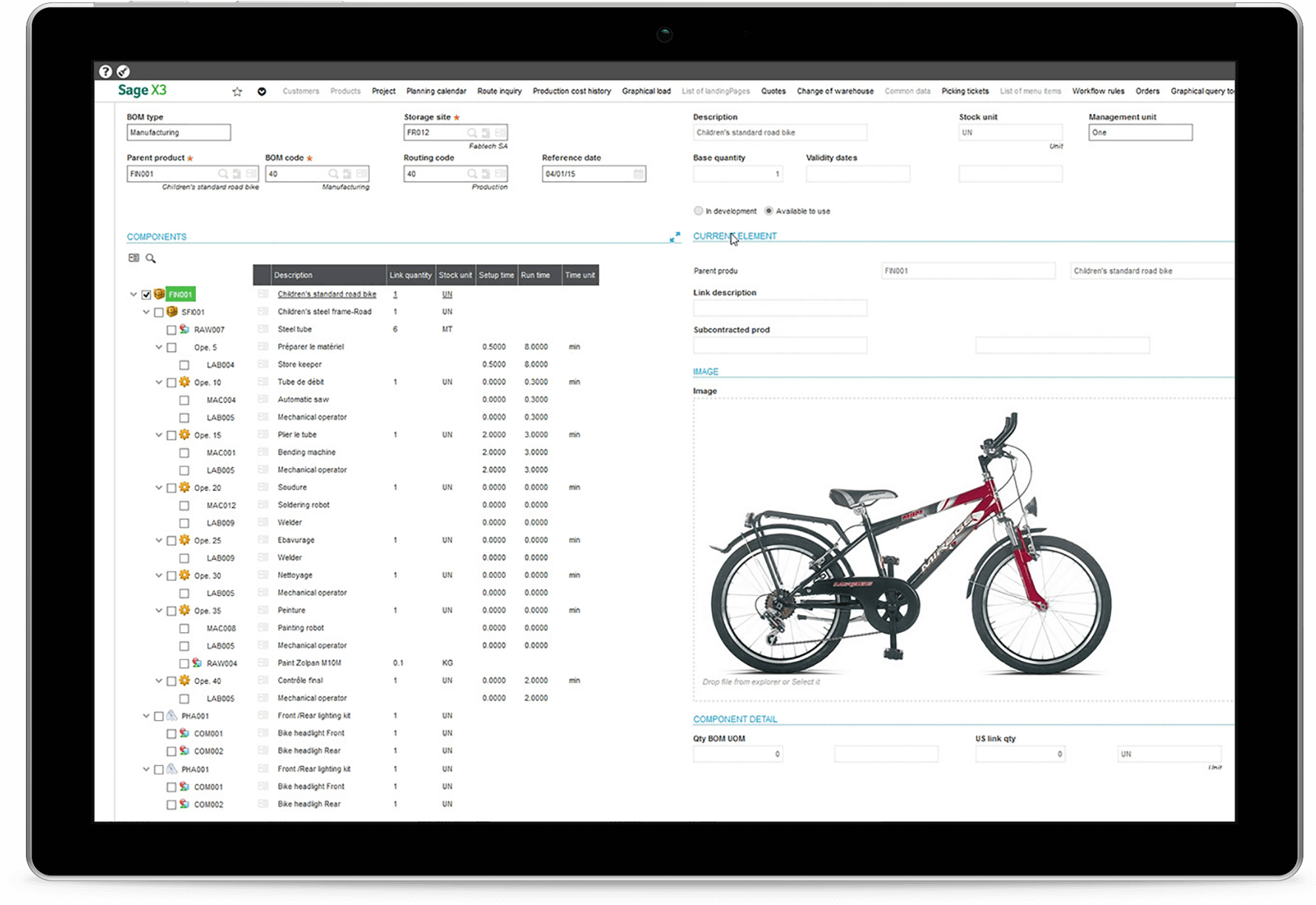The height and width of the screenshot is (905, 1316).
Task: Open lookup magnifier in Storage site field
Action: pos(472,133)
